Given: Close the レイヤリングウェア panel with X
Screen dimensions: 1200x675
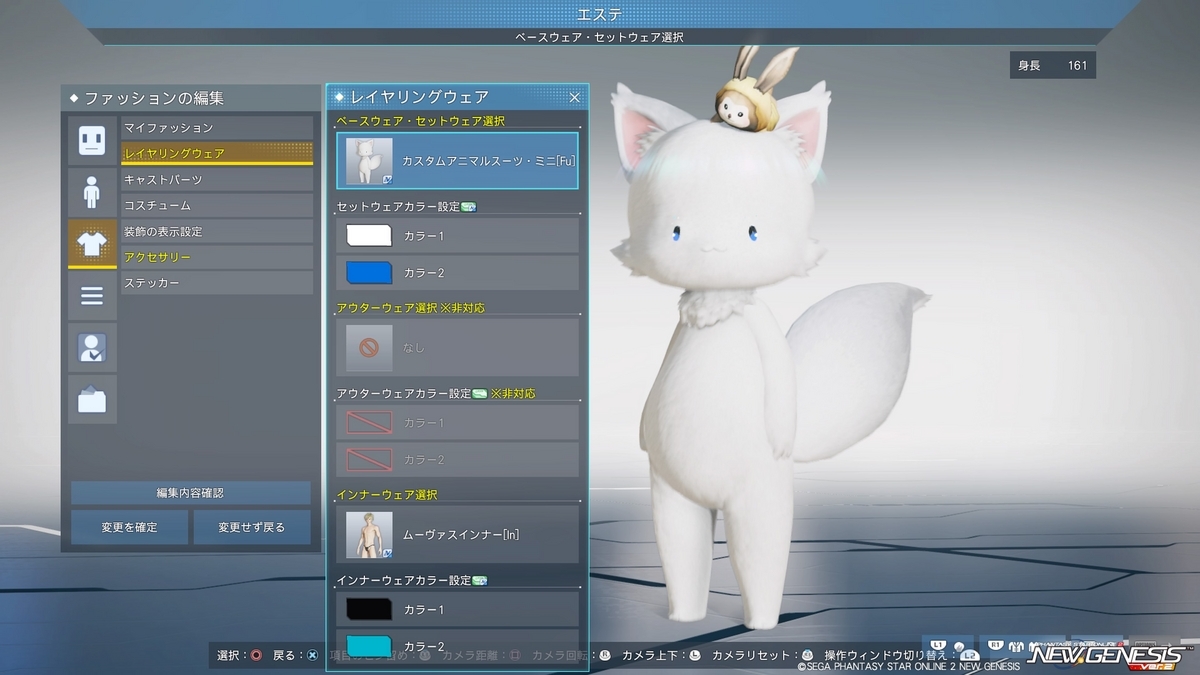Looking at the screenshot, I should [x=575, y=97].
